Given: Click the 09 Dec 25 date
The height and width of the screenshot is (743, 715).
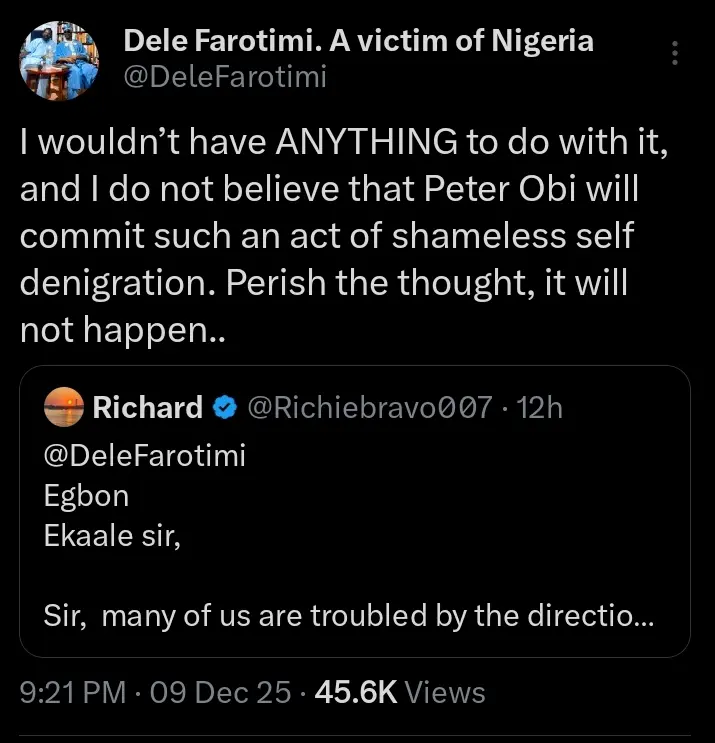Looking at the screenshot, I should [x=221, y=692].
